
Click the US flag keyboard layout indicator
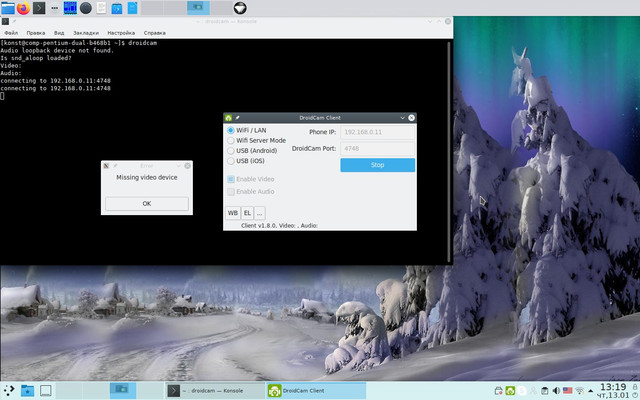tap(567, 391)
